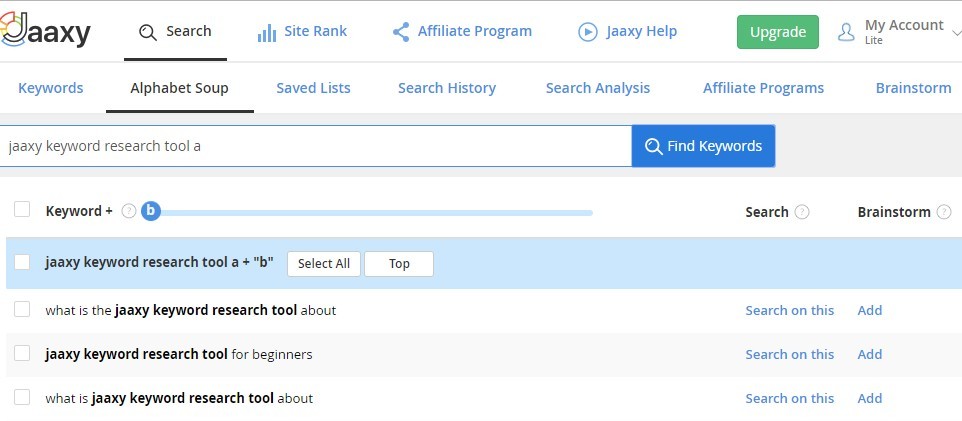This screenshot has height=421, width=962.
Task: Open the Search Analysis tab
Action: [x=598, y=88]
